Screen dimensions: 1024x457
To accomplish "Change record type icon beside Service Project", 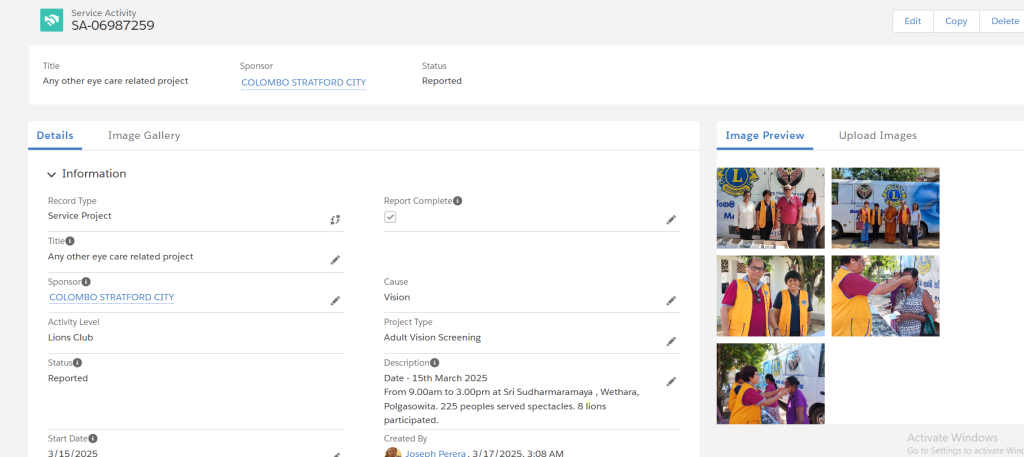I will [x=335, y=220].
